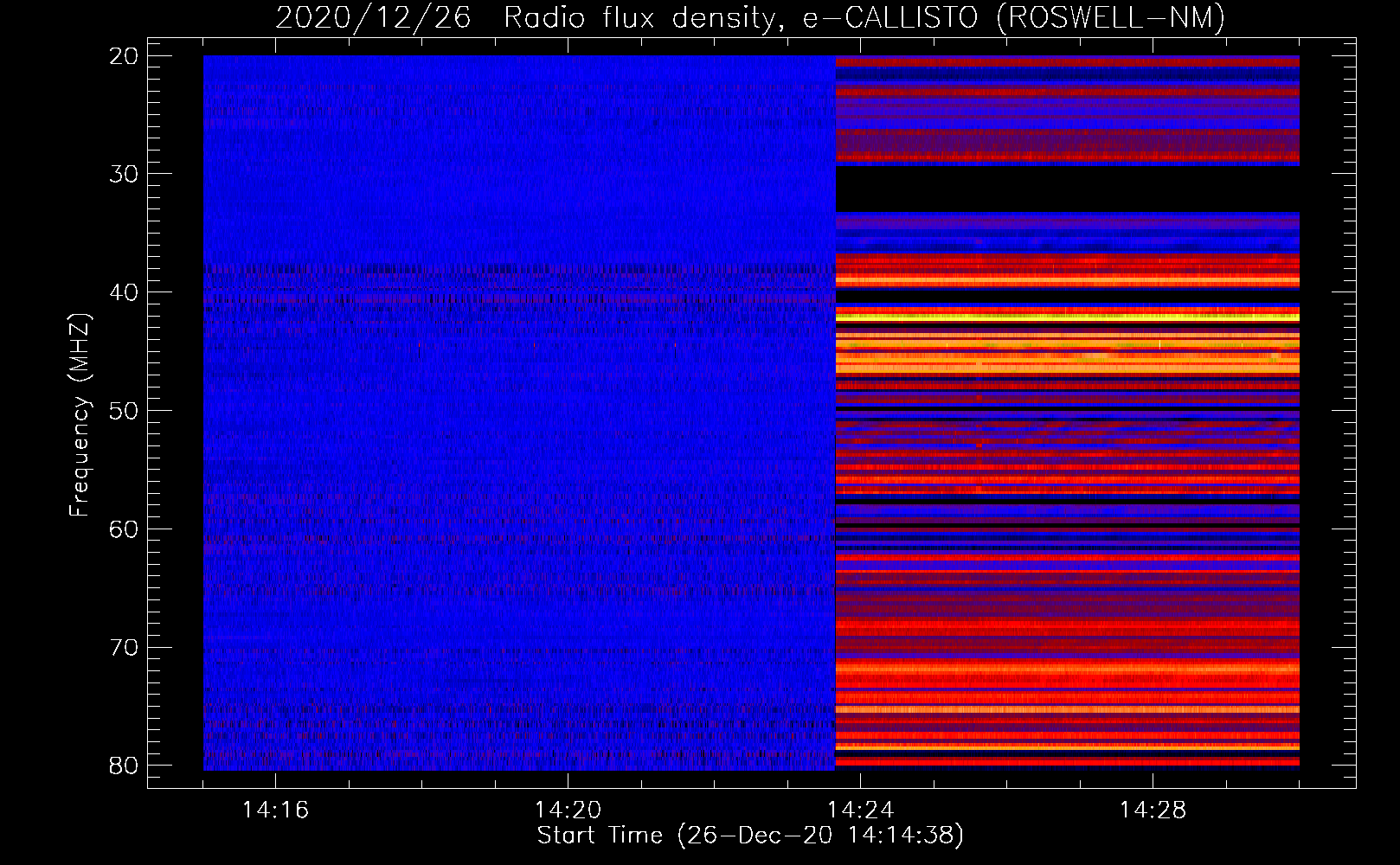Click the 14:28 time tick label

[x=1153, y=811]
